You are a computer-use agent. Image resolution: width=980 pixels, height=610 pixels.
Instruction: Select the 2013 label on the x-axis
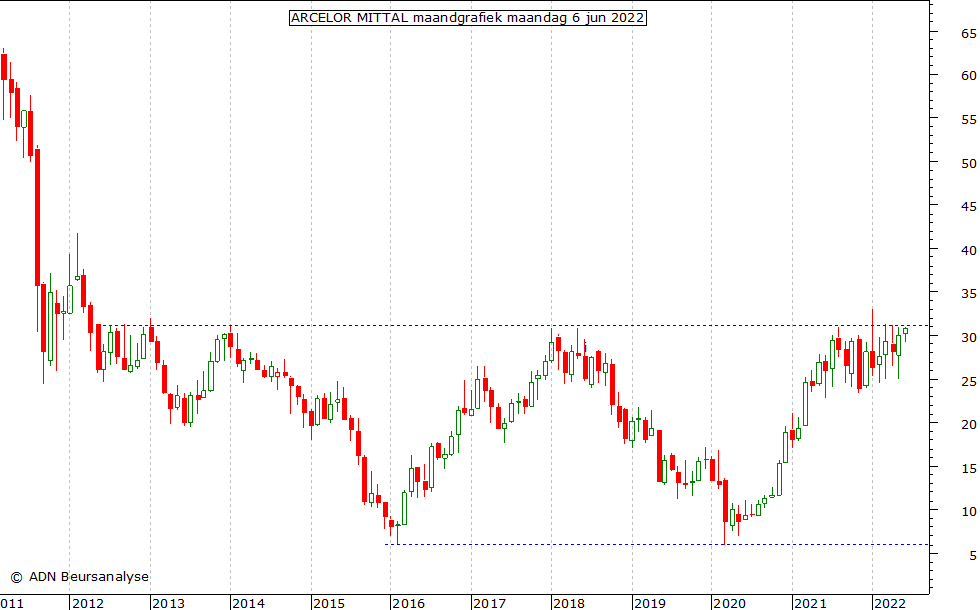(169, 604)
